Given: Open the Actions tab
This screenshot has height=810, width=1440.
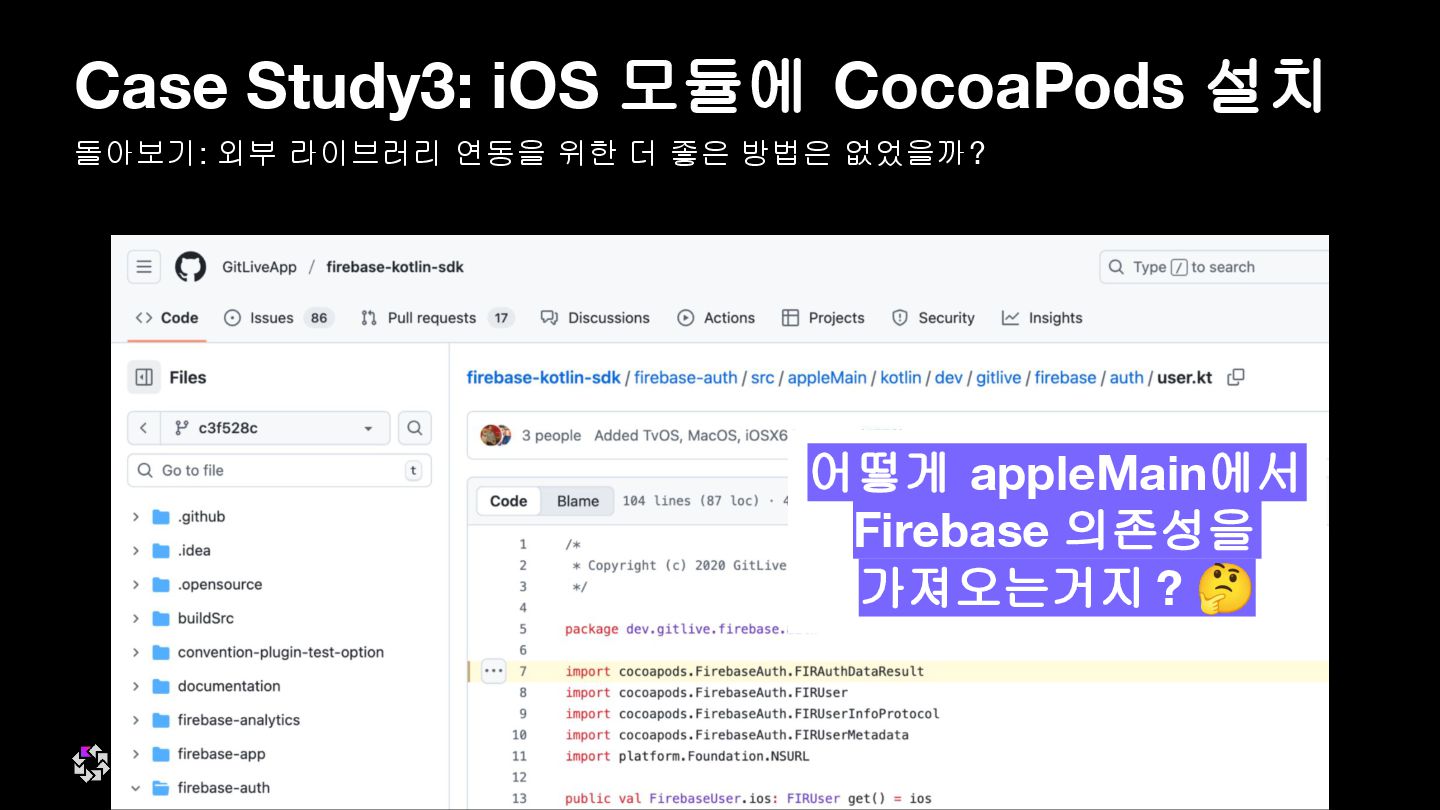Looking at the screenshot, I should point(716,318).
